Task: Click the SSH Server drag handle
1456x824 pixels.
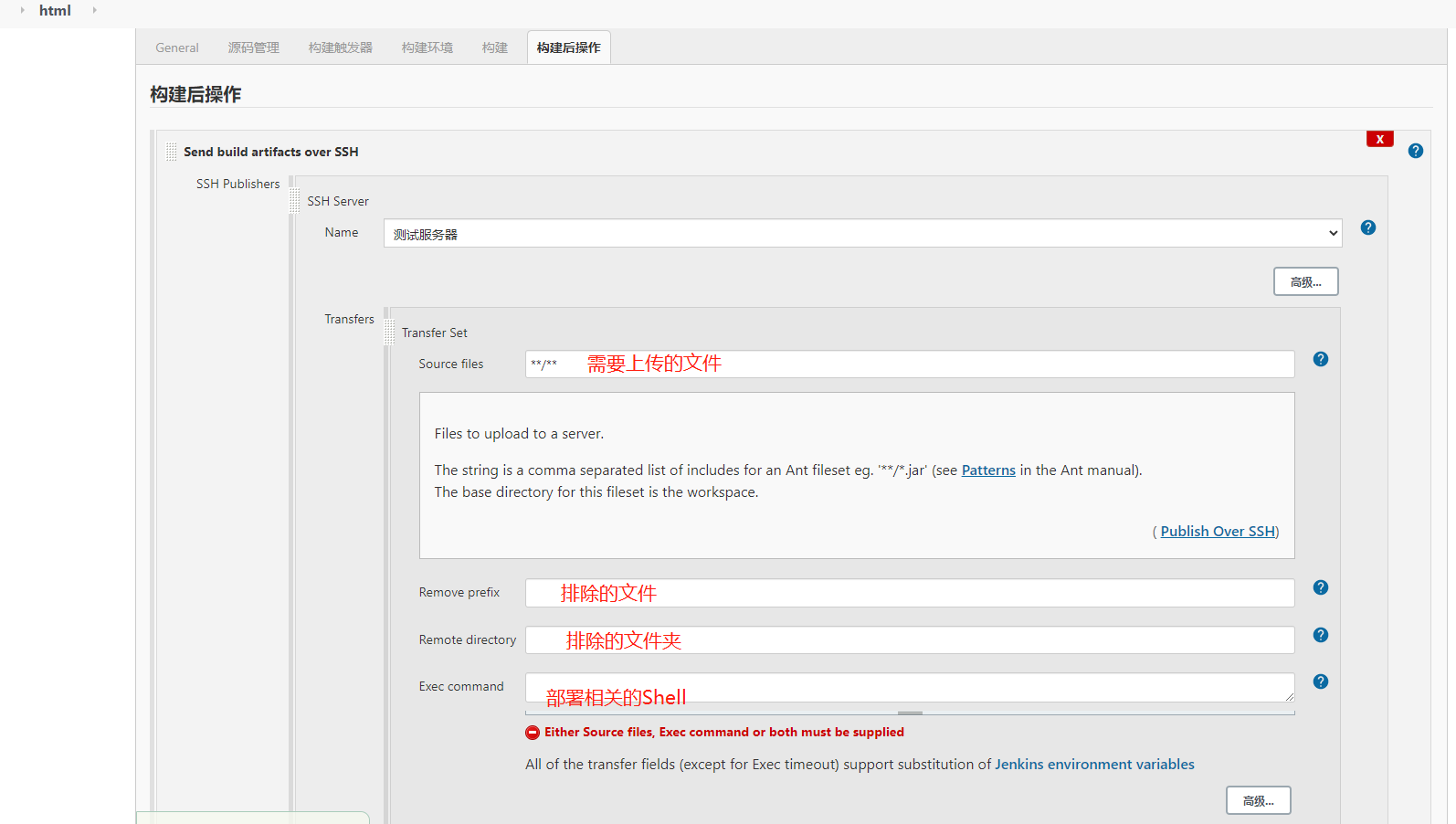Action: (295, 201)
